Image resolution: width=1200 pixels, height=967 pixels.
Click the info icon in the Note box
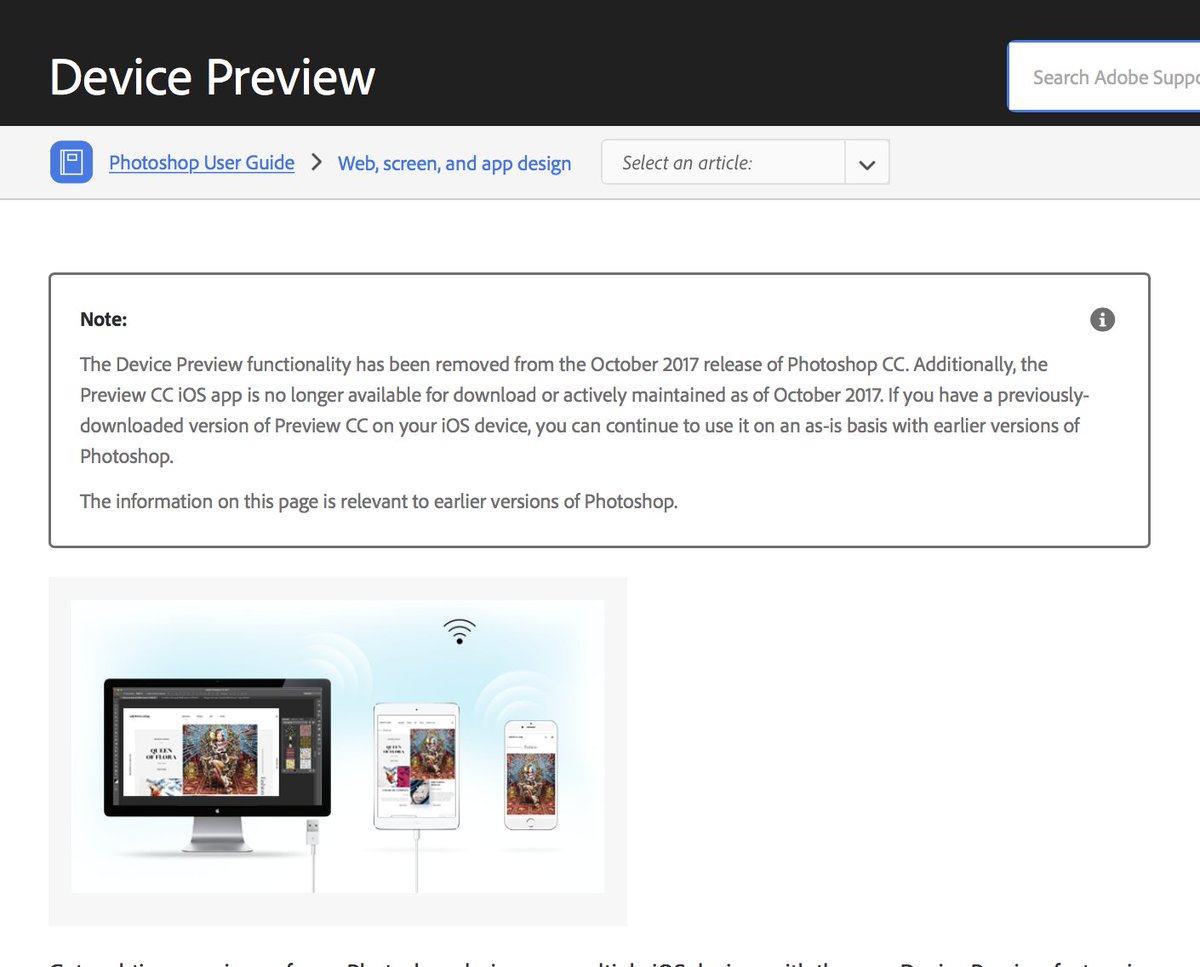click(1102, 320)
